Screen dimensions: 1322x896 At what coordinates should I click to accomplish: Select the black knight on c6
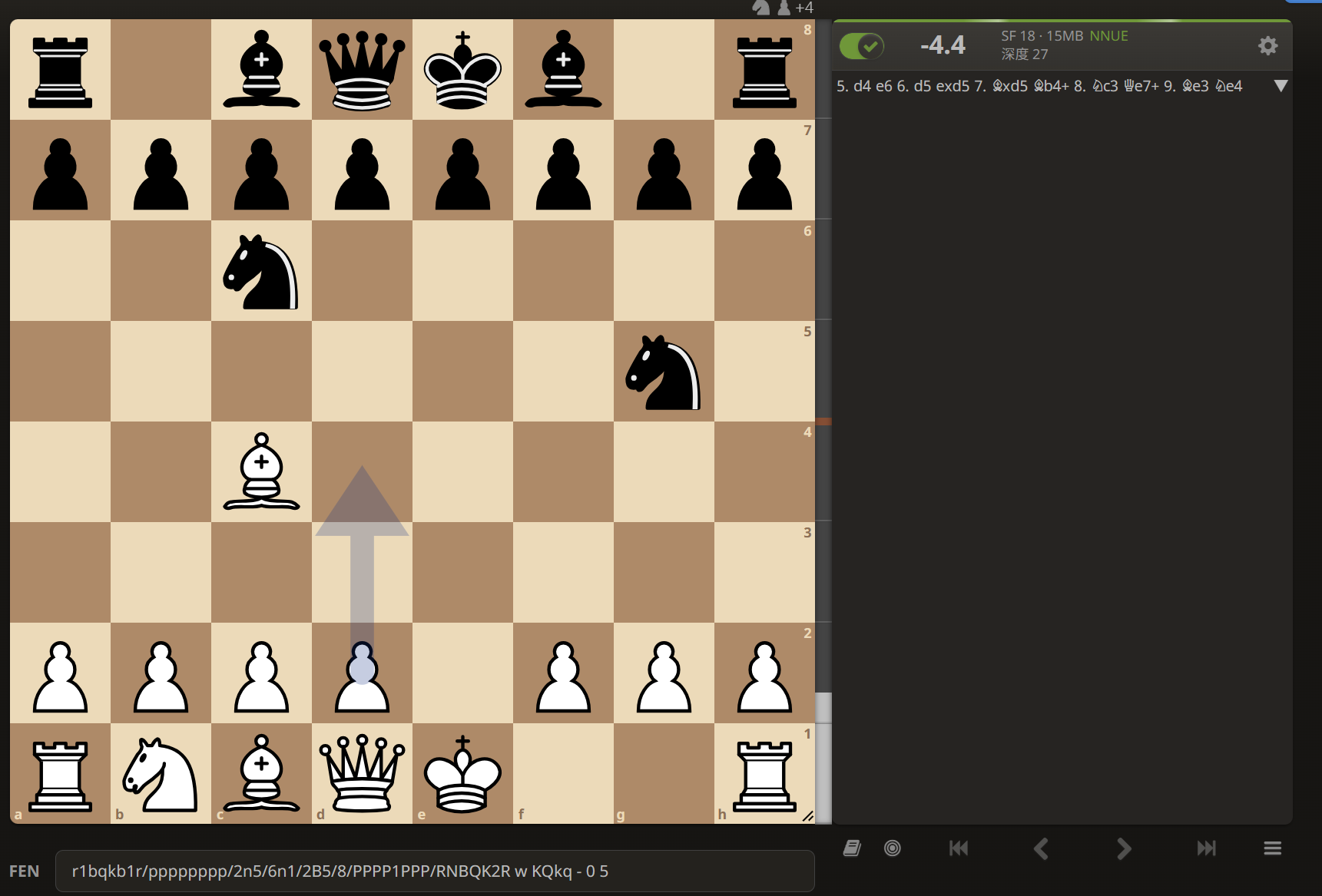261,271
